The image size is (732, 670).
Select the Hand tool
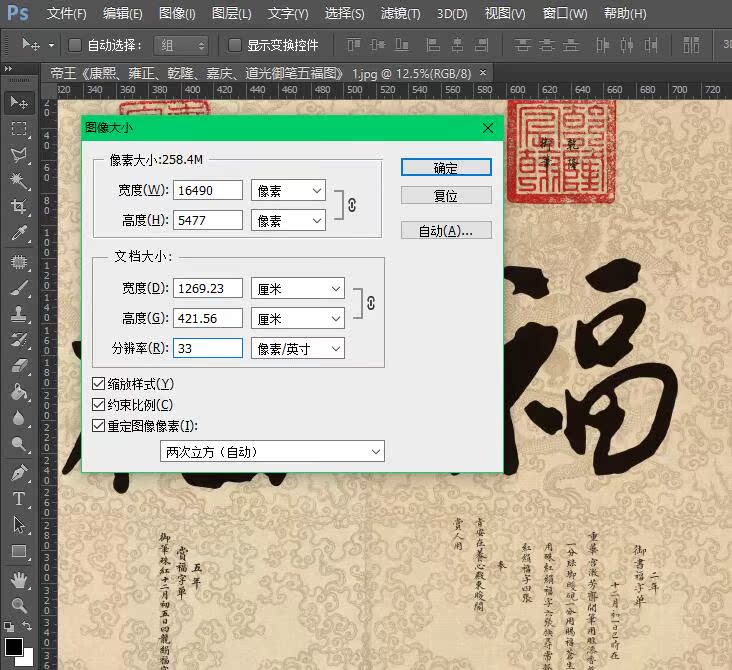click(19, 580)
